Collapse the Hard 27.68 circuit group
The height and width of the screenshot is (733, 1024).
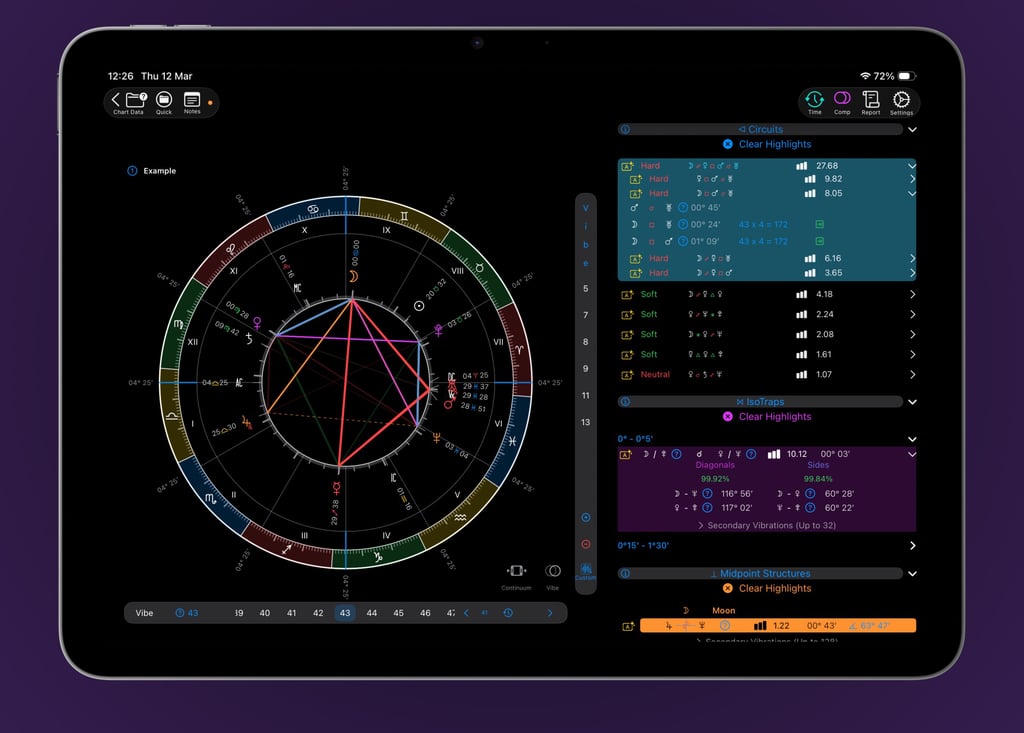[x=912, y=166]
